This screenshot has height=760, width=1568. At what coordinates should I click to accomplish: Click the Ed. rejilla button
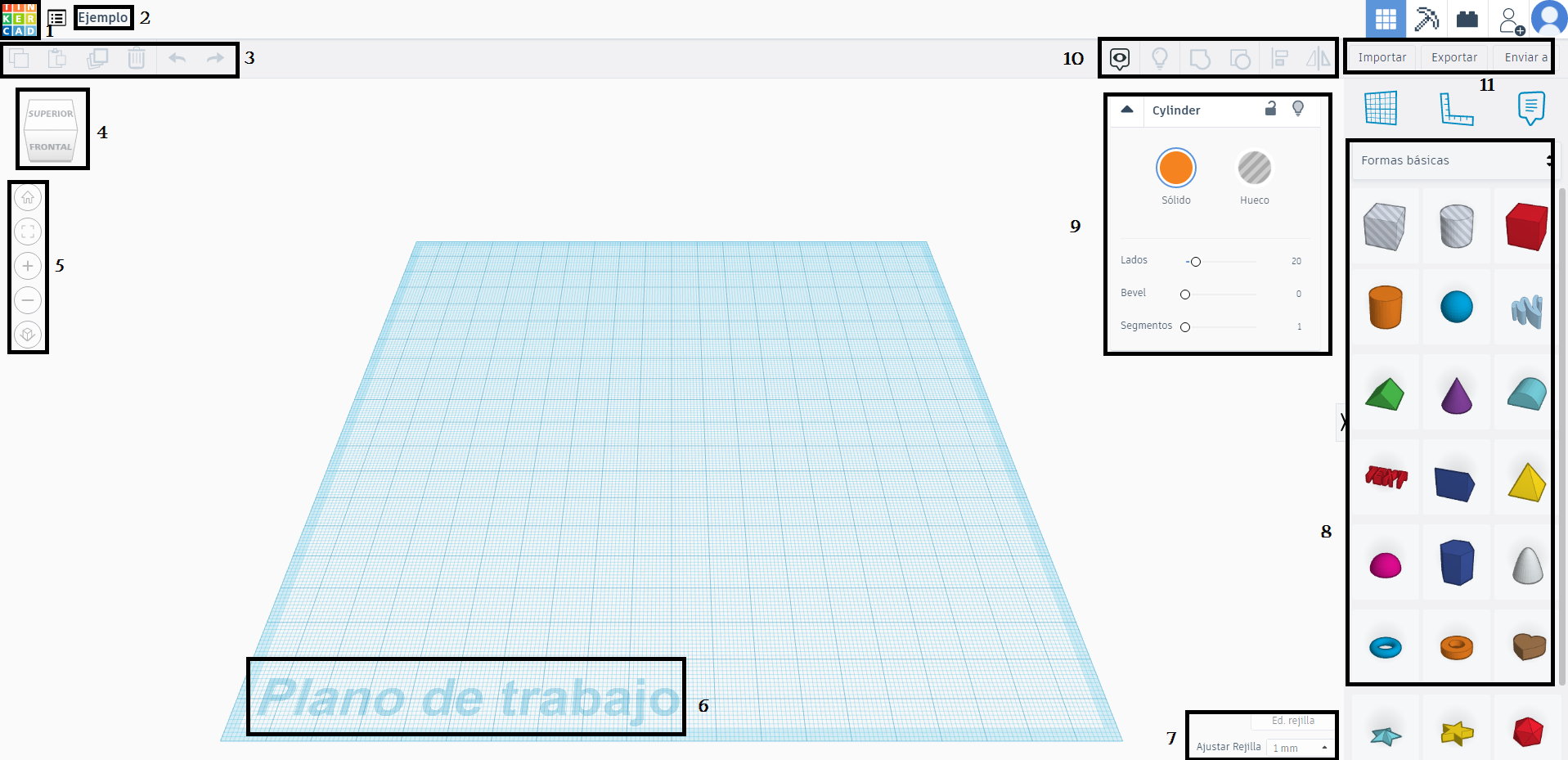coord(1293,721)
